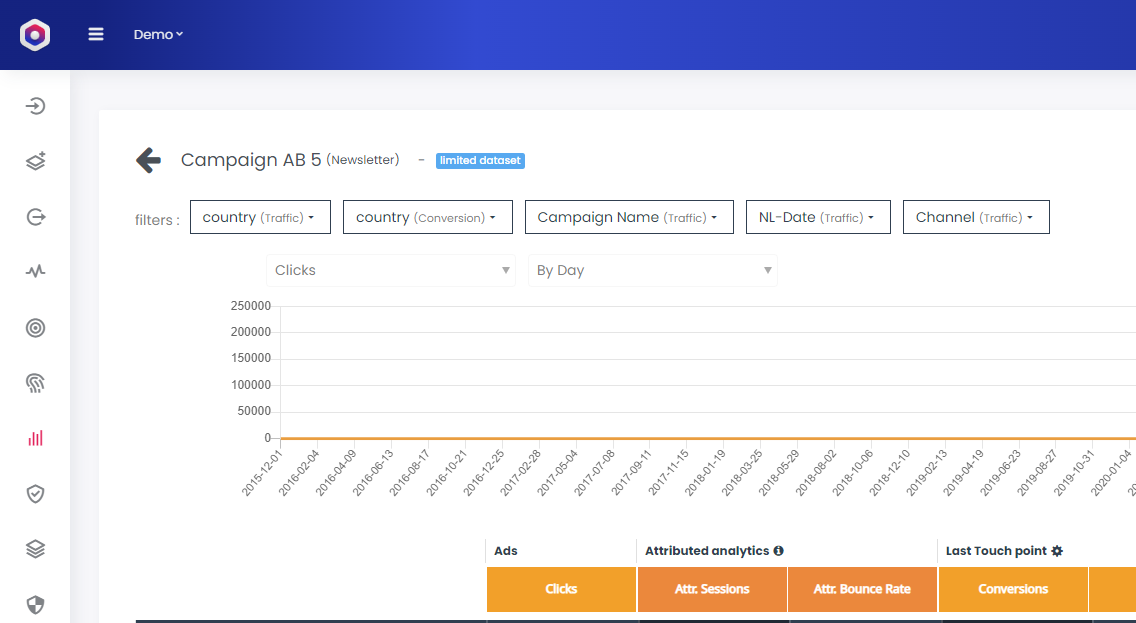Expand the country (Conversion) filter

click(x=427, y=217)
